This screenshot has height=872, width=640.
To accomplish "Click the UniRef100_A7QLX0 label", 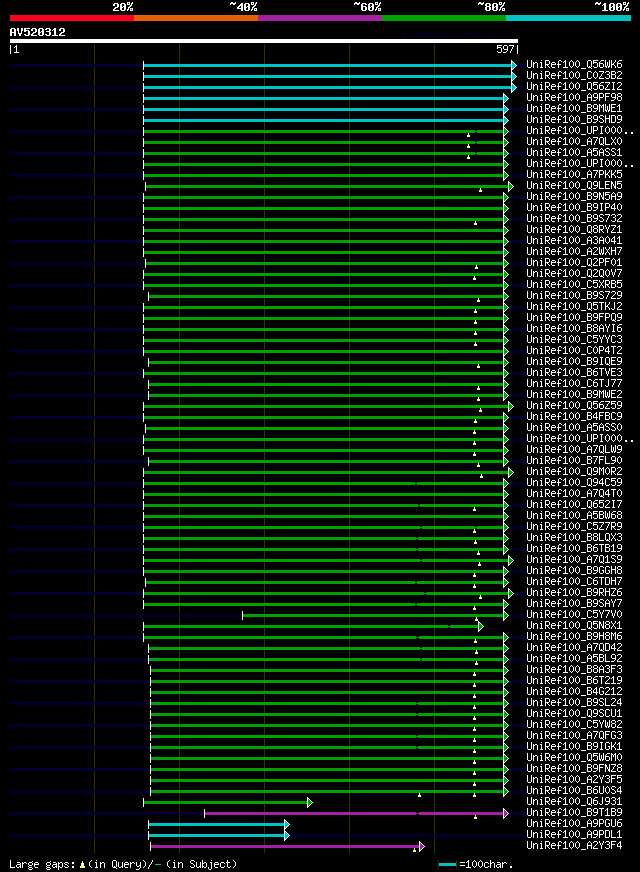I will 574,142.
